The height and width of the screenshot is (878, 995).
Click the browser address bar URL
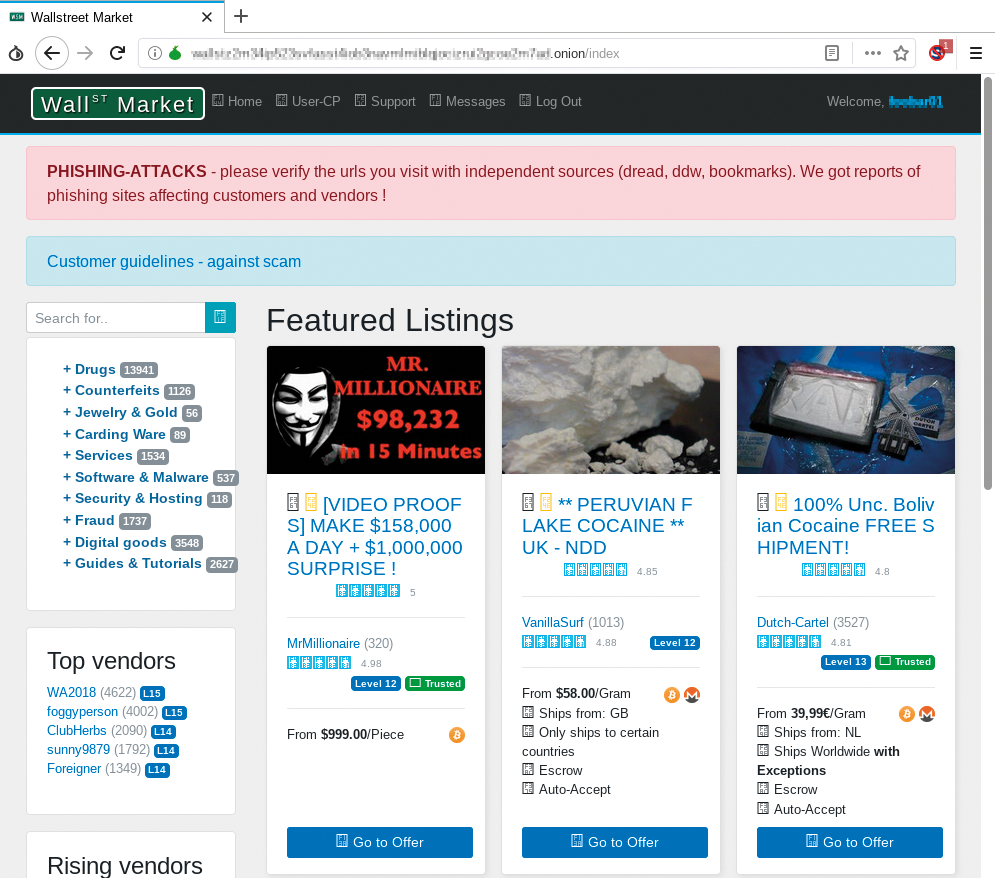[406, 53]
